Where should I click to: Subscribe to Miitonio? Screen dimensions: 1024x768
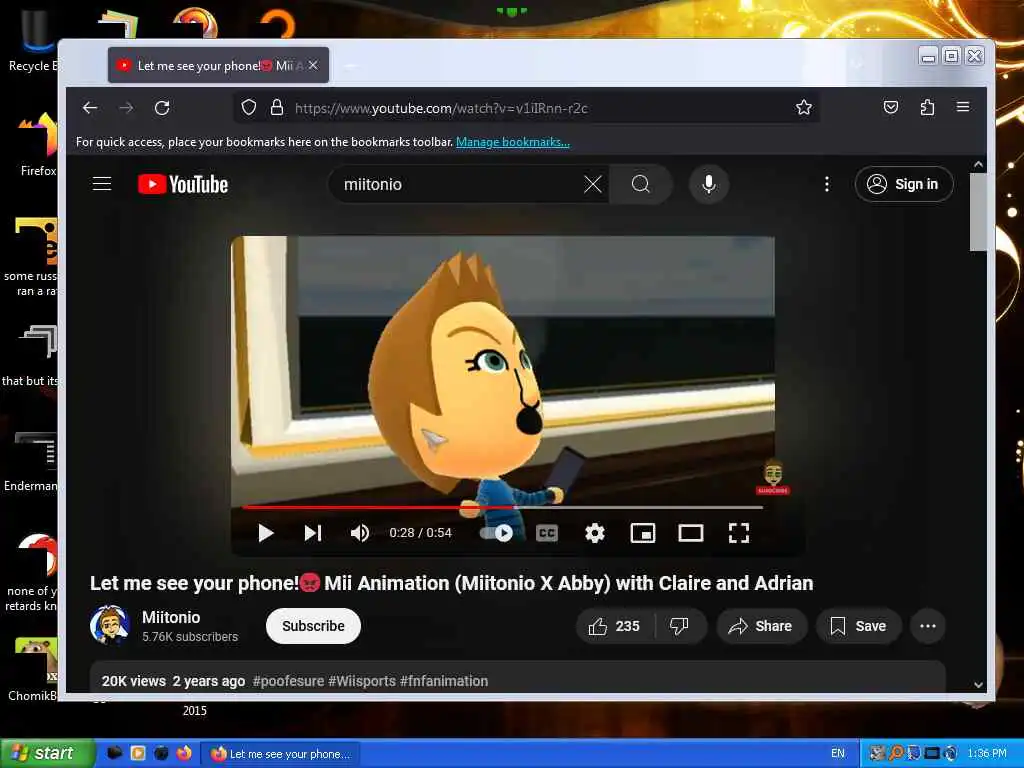coord(313,626)
